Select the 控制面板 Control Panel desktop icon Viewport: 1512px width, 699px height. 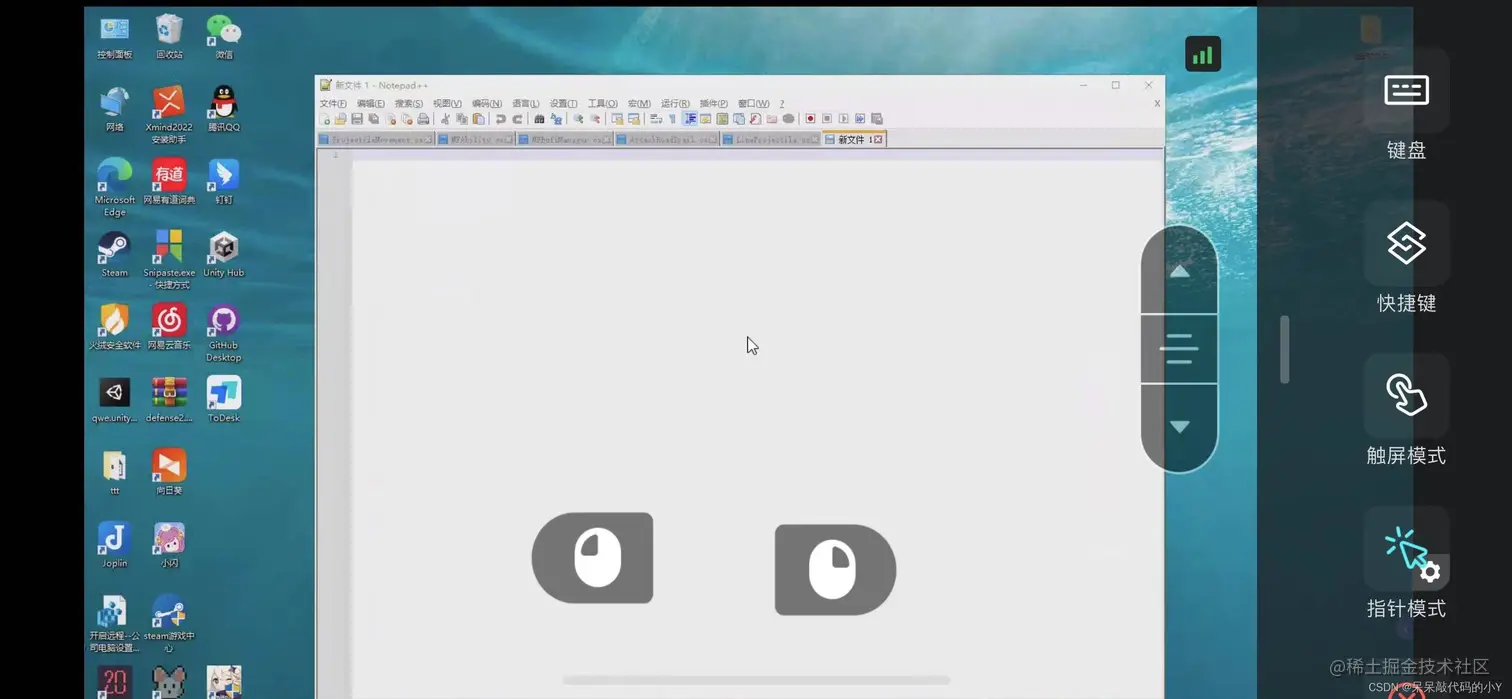click(114, 37)
